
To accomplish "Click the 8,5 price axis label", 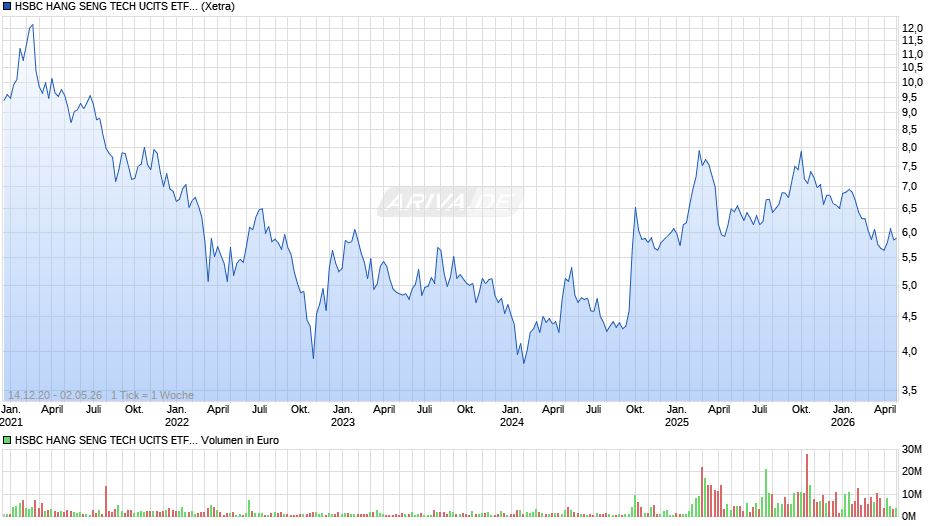I will [909, 130].
